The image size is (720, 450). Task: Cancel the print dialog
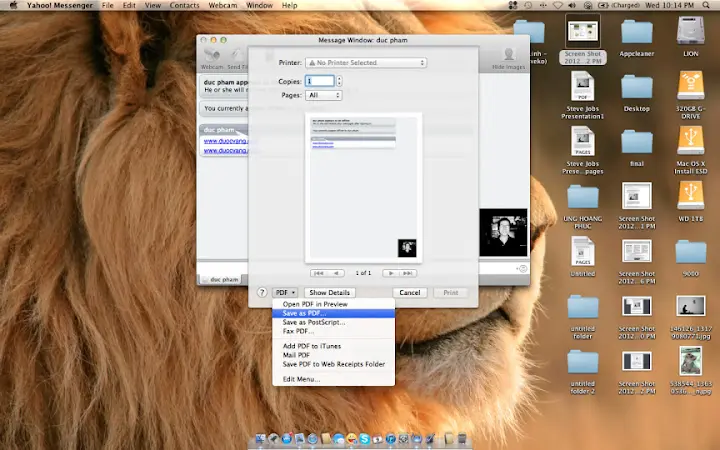click(x=408, y=292)
